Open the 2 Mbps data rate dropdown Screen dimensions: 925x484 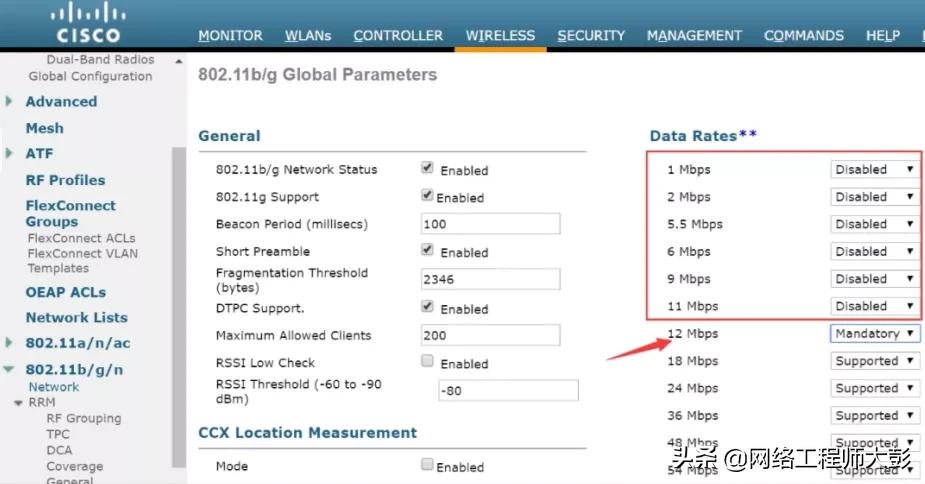tap(875, 197)
